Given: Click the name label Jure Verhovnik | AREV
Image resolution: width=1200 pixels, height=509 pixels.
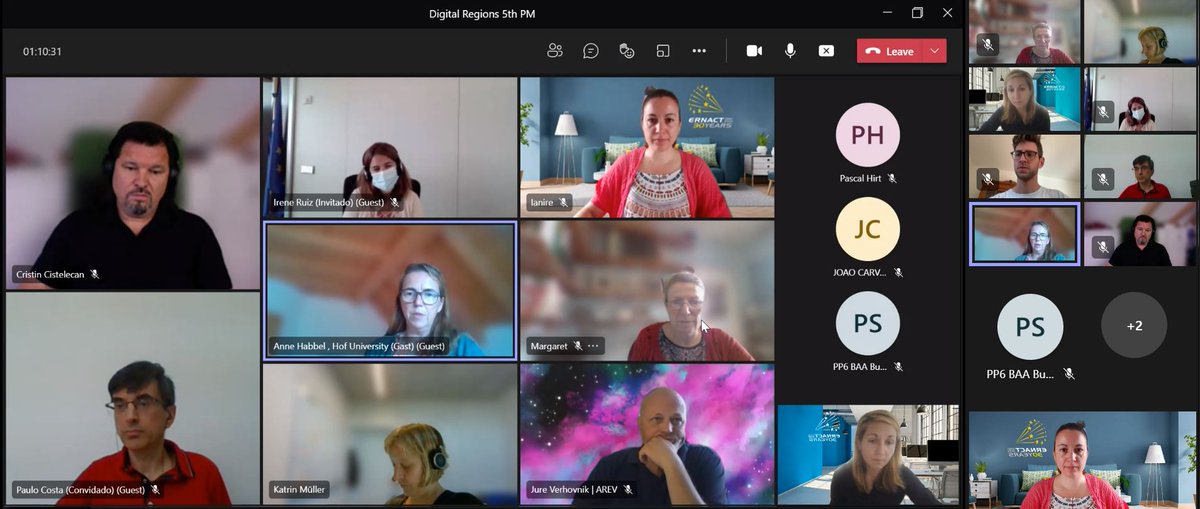Looking at the screenshot, I should coord(574,490).
